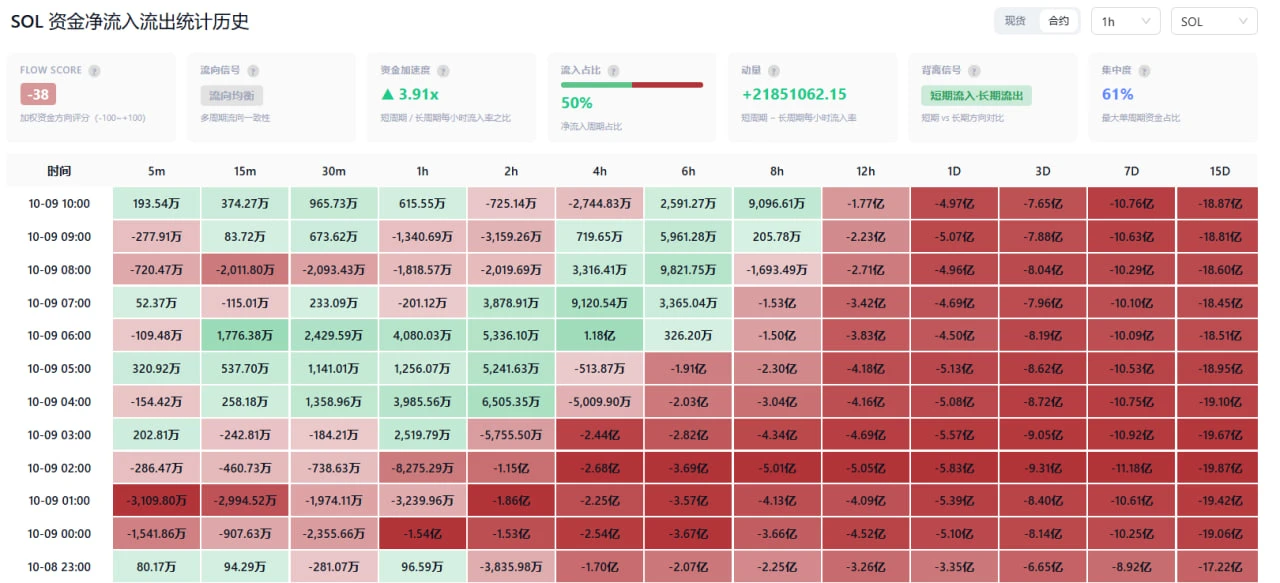Click the 短期流入·长期流出 divergence badge
The height and width of the screenshot is (583, 1280).
coord(976,96)
